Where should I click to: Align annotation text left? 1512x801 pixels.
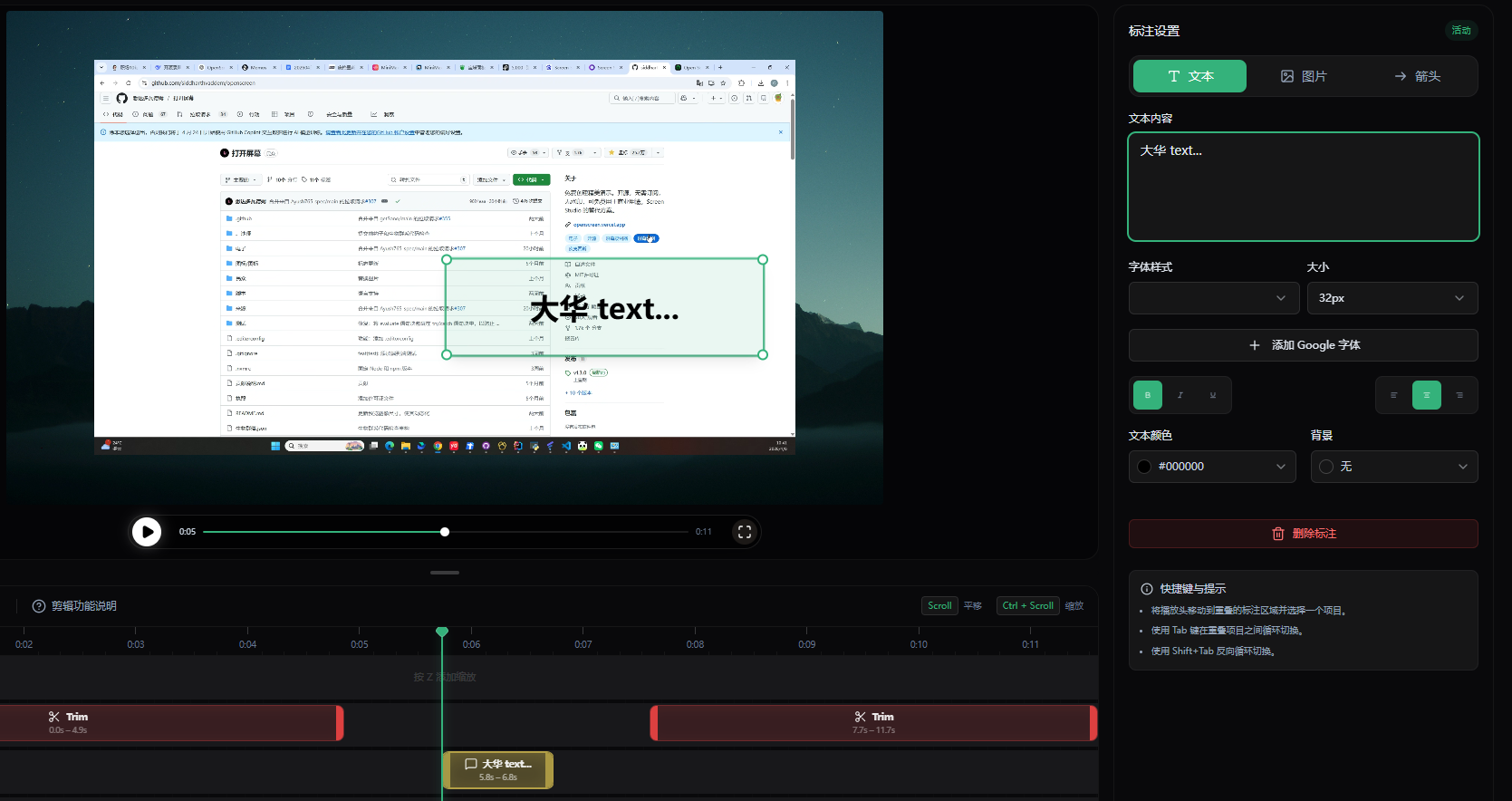[1393, 395]
